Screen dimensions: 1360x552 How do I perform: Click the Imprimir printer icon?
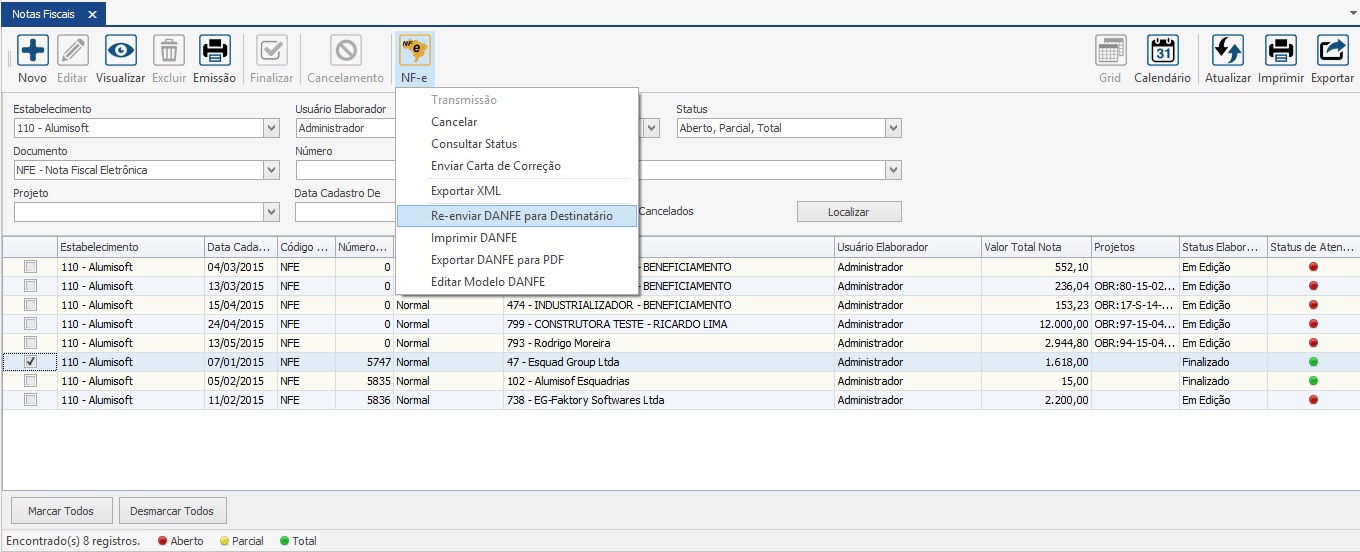tap(1280, 51)
